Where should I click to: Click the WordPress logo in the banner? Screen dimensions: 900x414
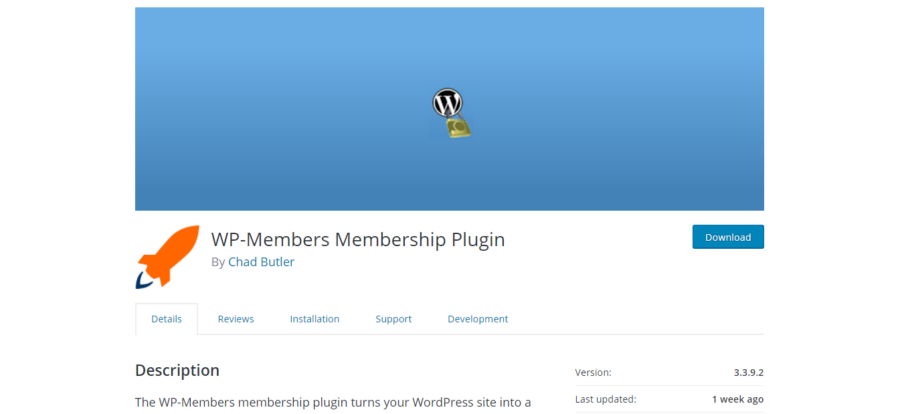tap(447, 103)
